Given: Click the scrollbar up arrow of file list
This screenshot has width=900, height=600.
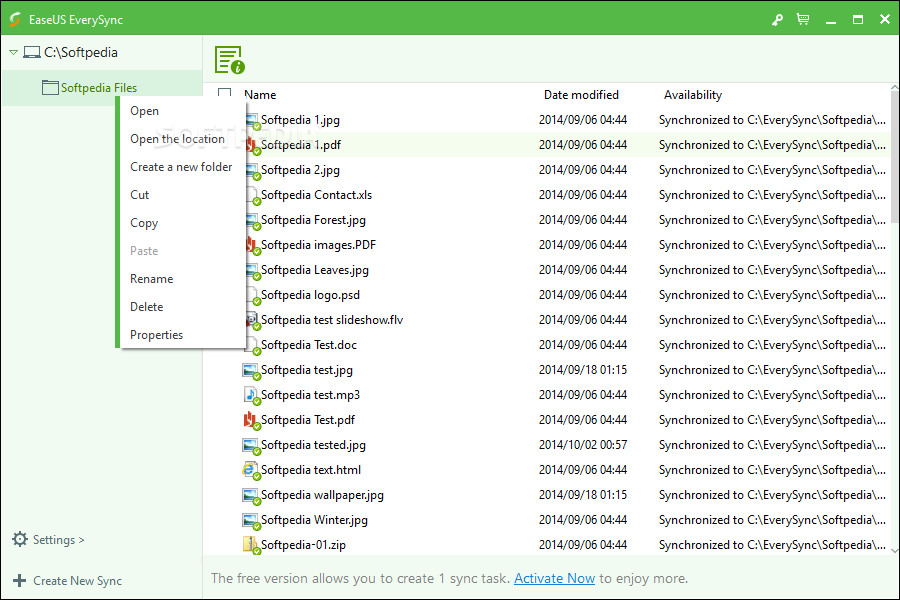Looking at the screenshot, I should click(895, 87).
